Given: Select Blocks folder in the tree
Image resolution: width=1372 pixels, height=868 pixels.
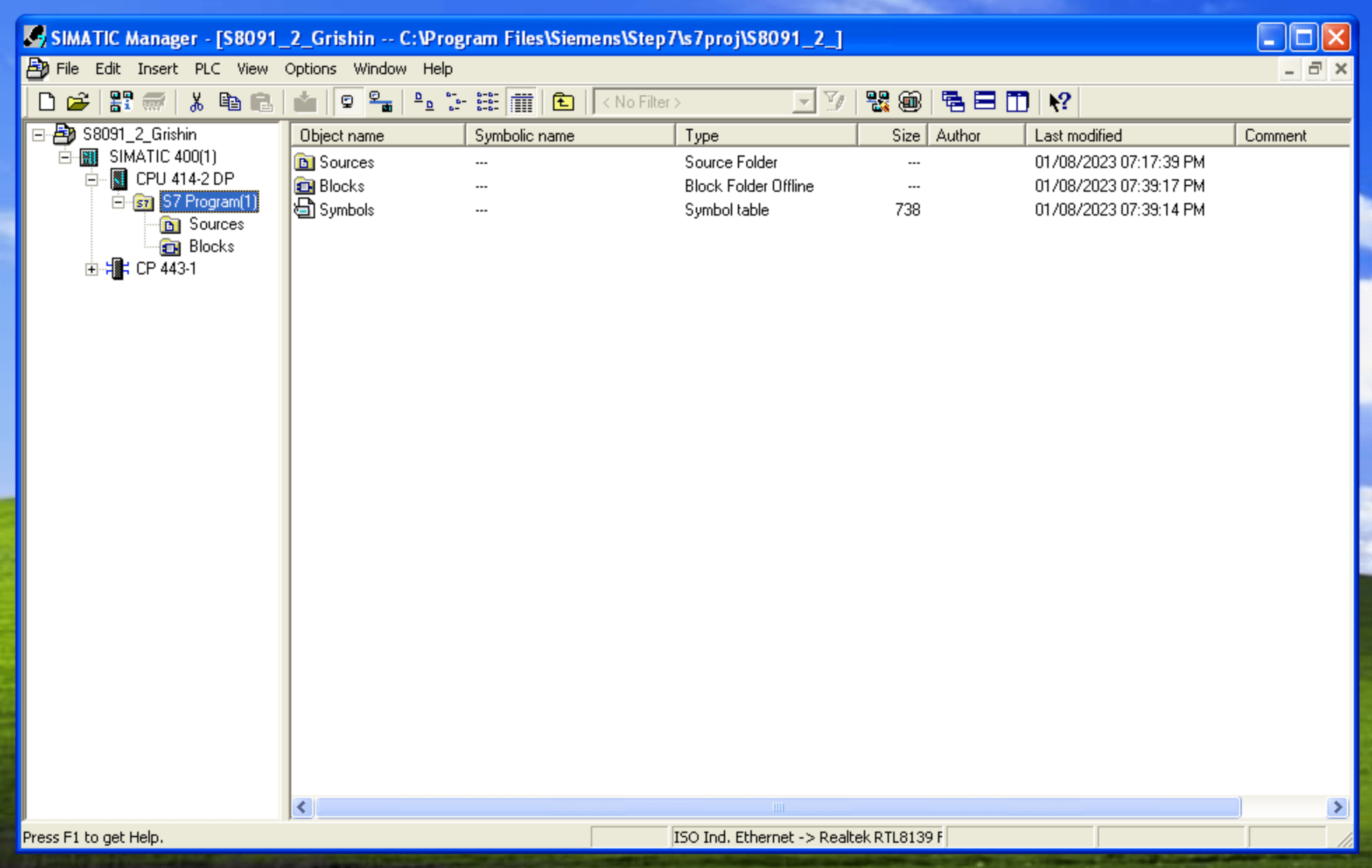Looking at the screenshot, I should 211,246.
